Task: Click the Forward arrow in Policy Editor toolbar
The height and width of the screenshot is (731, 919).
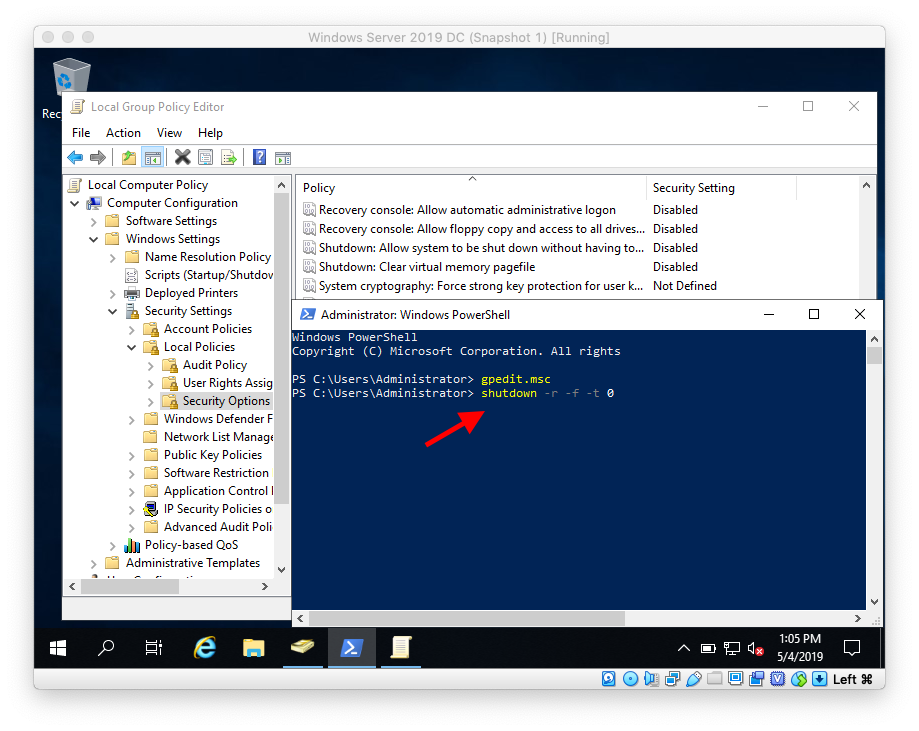Action: (x=98, y=157)
